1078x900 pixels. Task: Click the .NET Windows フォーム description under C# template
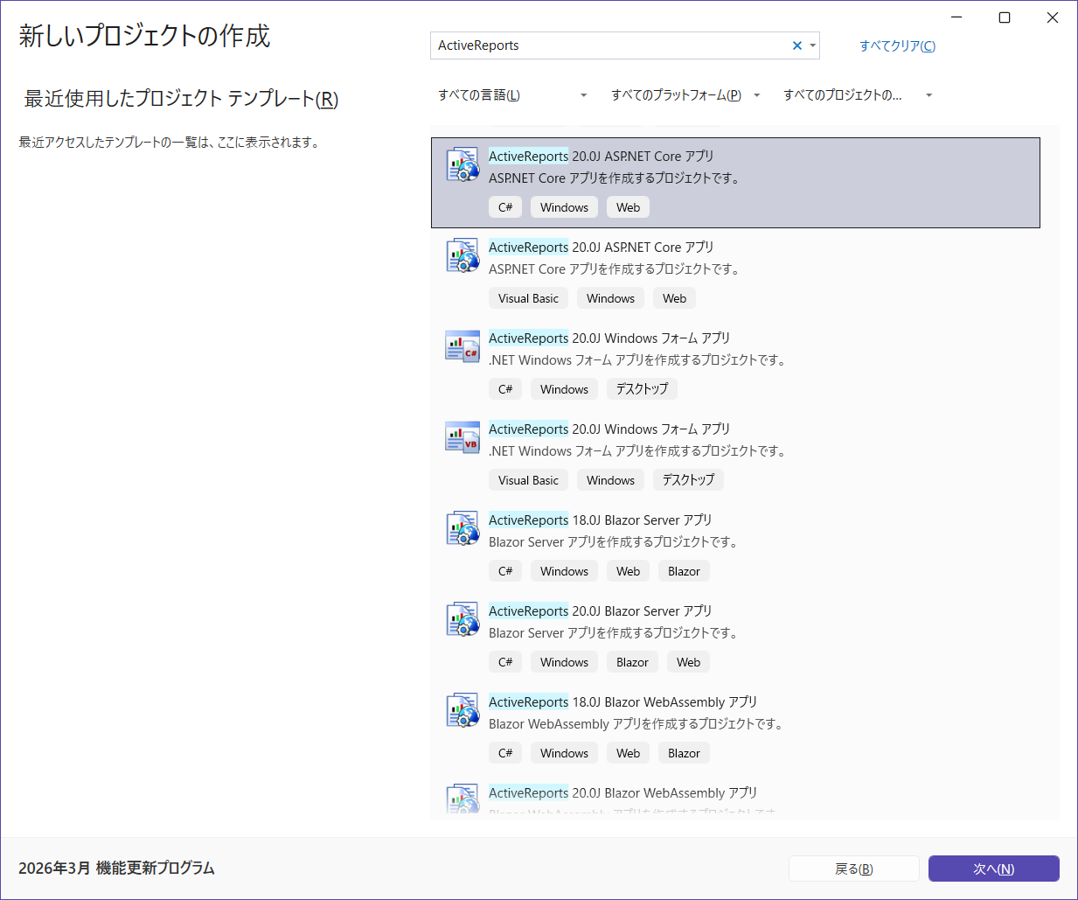click(637, 360)
